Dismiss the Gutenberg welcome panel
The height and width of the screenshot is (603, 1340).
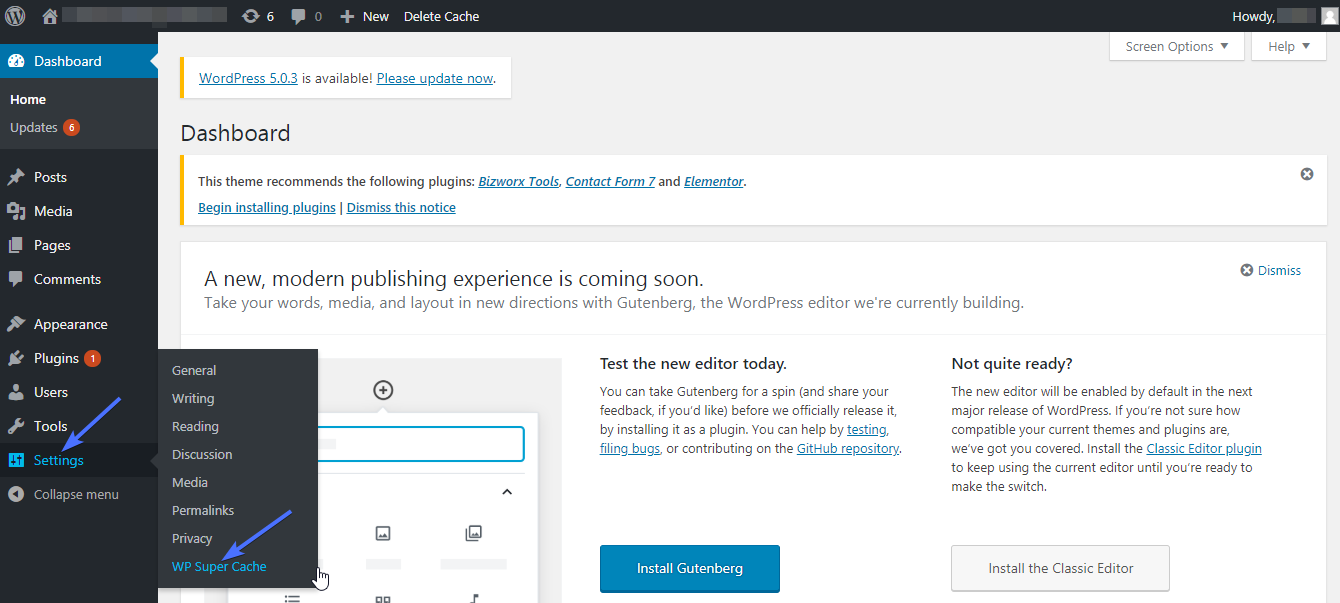click(x=1271, y=270)
